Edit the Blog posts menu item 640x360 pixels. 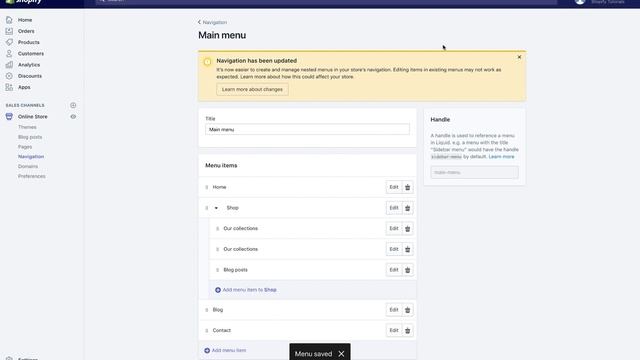click(393, 270)
